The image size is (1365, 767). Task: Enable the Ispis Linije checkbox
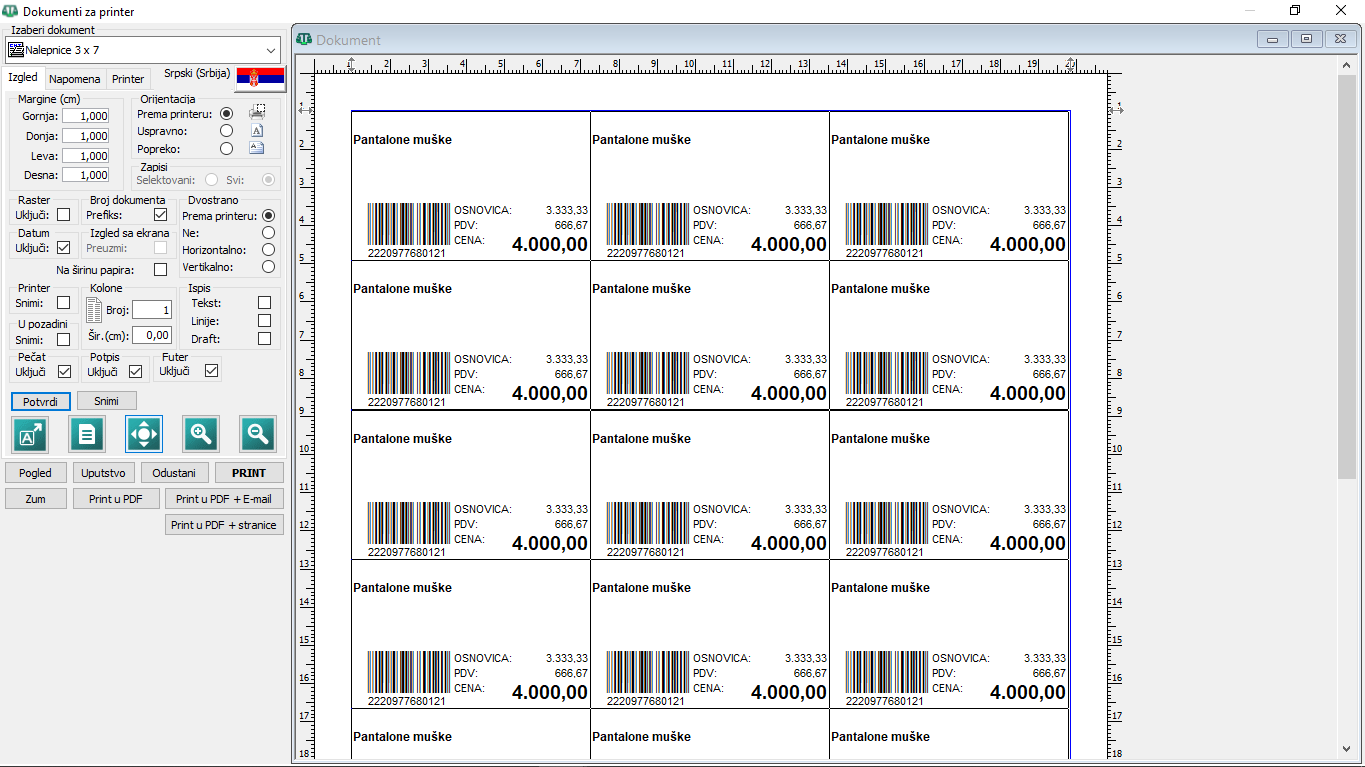click(x=264, y=320)
